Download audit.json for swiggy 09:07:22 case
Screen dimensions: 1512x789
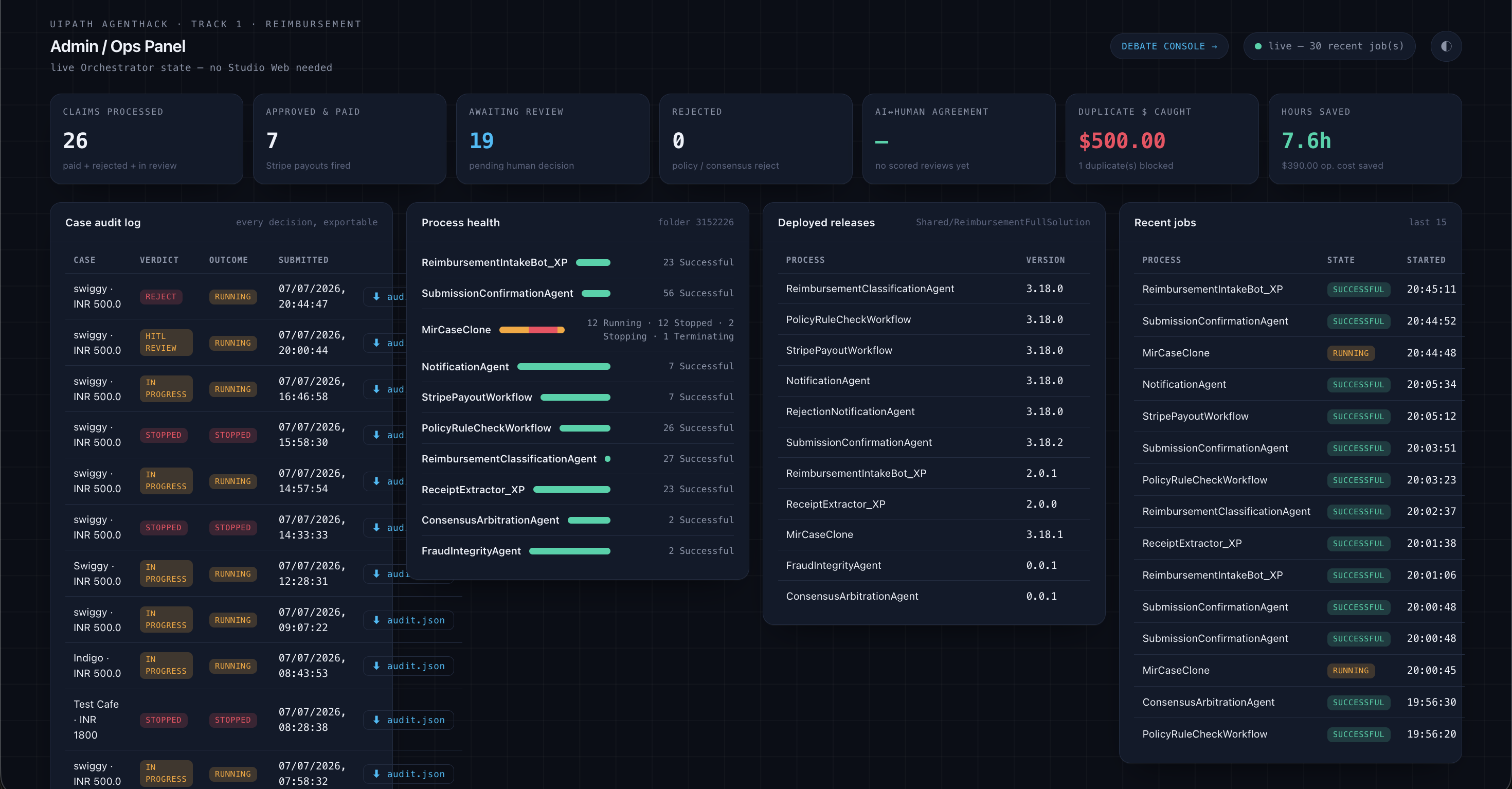[x=408, y=620]
